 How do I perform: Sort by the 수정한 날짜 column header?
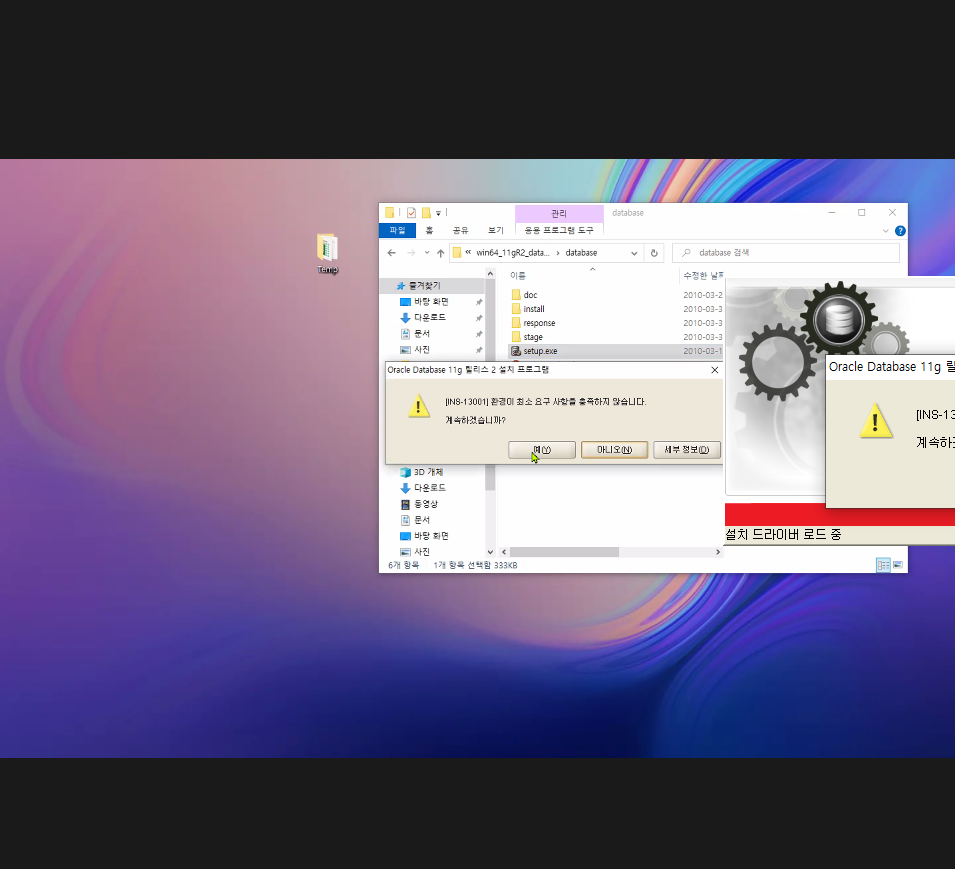[703, 276]
